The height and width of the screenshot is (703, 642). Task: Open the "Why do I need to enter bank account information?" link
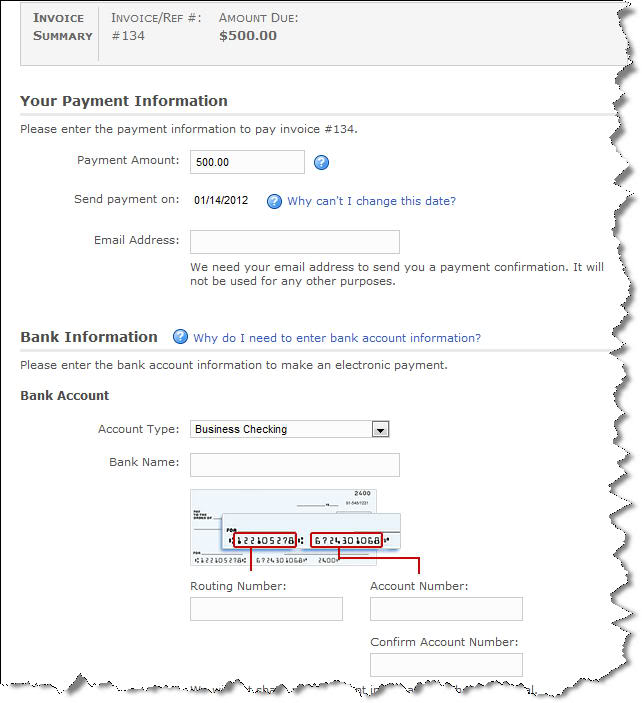[337, 338]
